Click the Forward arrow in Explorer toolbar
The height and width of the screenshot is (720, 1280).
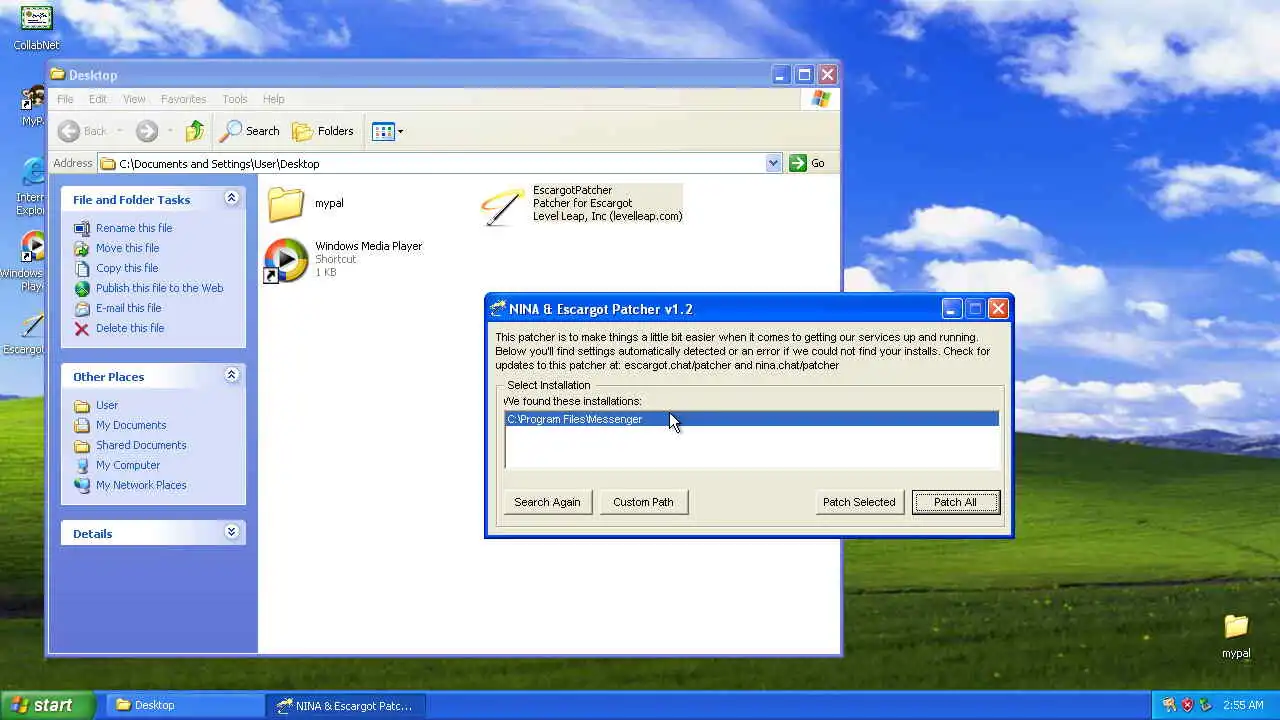click(x=147, y=131)
